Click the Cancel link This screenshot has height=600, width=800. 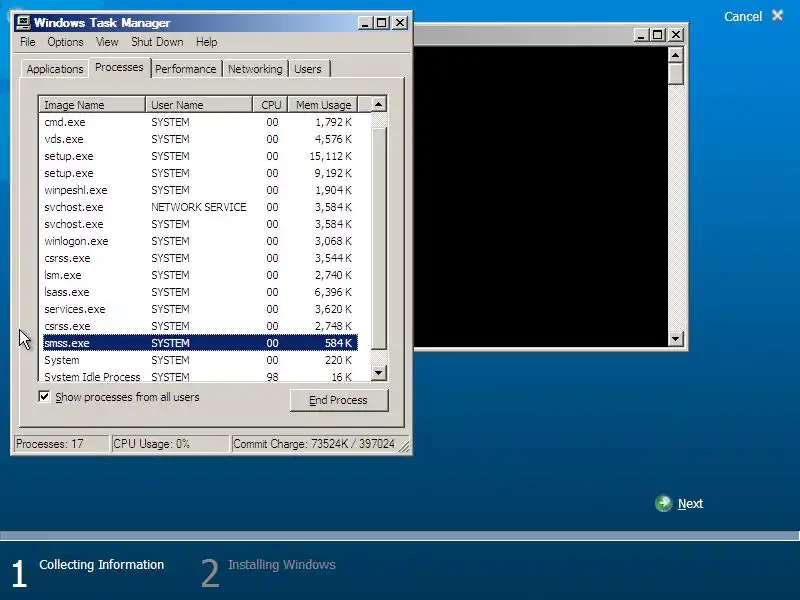pyautogui.click(x=743, y=16)
